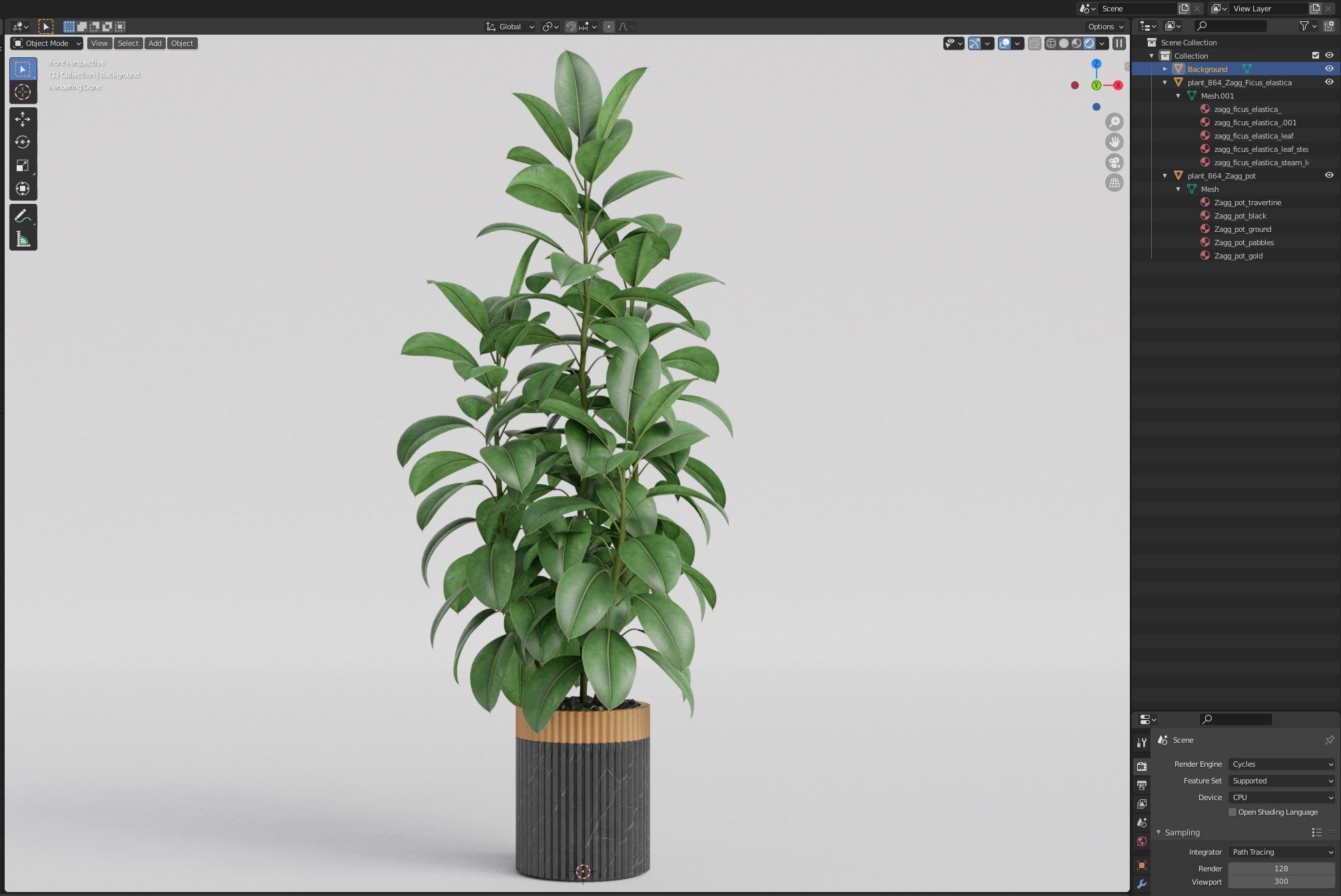Expand the Background object in outliner
1341x896 pixels.
pyautogui.click(x=1165, y=69)
